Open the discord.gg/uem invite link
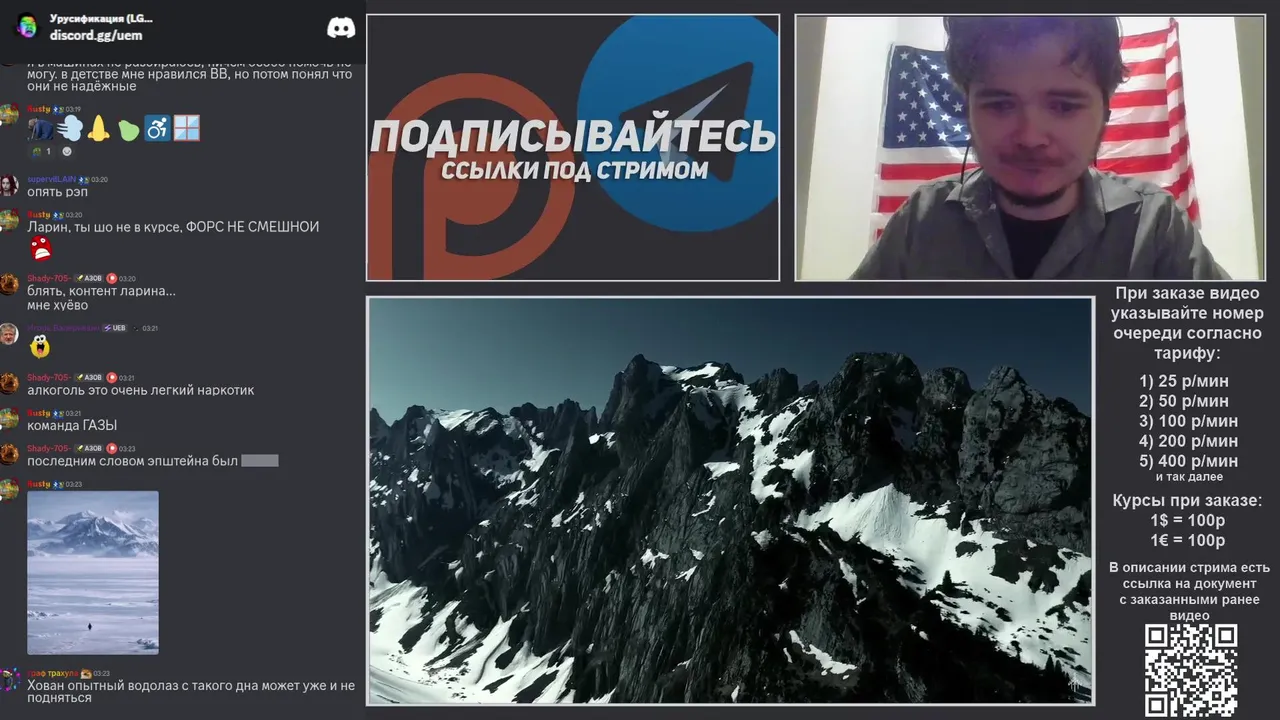The height and width of the screenshot is (720, 1280). tap(96, 35)
